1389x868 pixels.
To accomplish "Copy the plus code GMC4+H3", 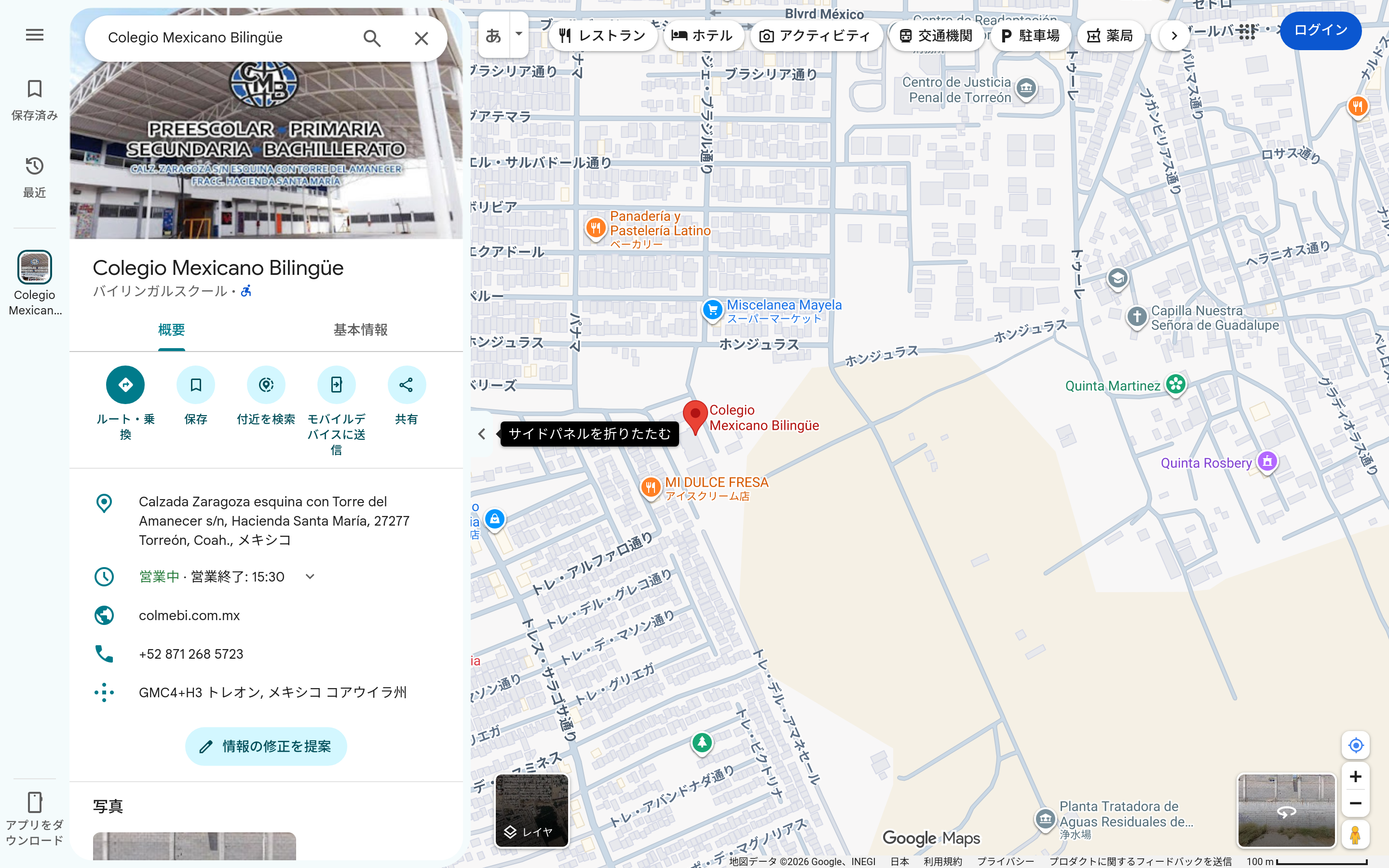I will pos(266,692).
